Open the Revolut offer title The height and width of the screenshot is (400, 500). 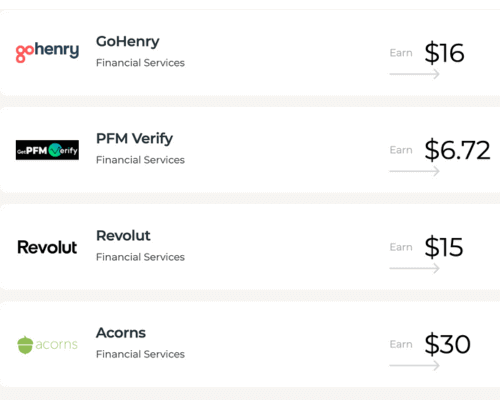123,236
